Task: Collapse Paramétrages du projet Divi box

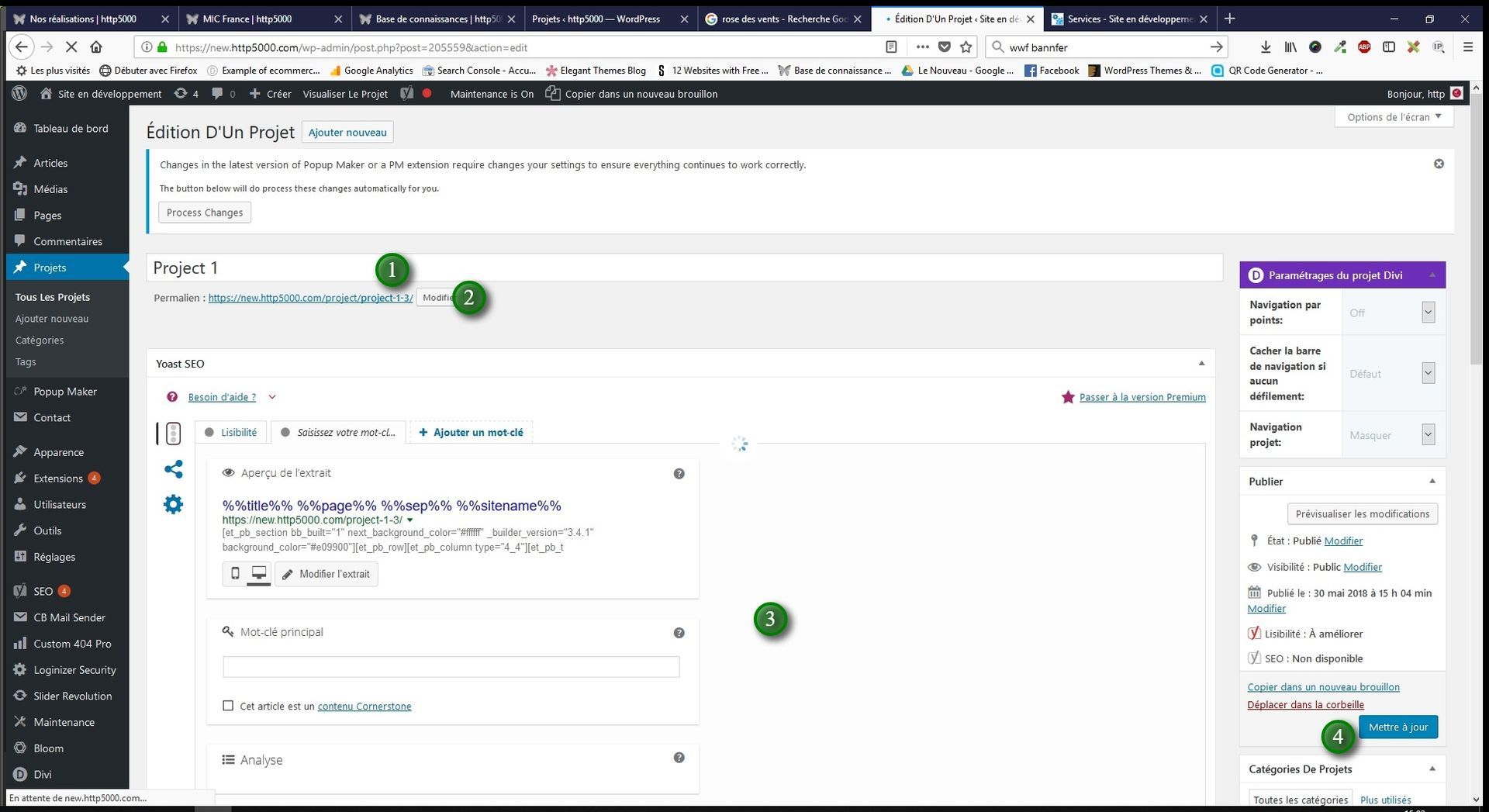Action: coord(1432,275)
